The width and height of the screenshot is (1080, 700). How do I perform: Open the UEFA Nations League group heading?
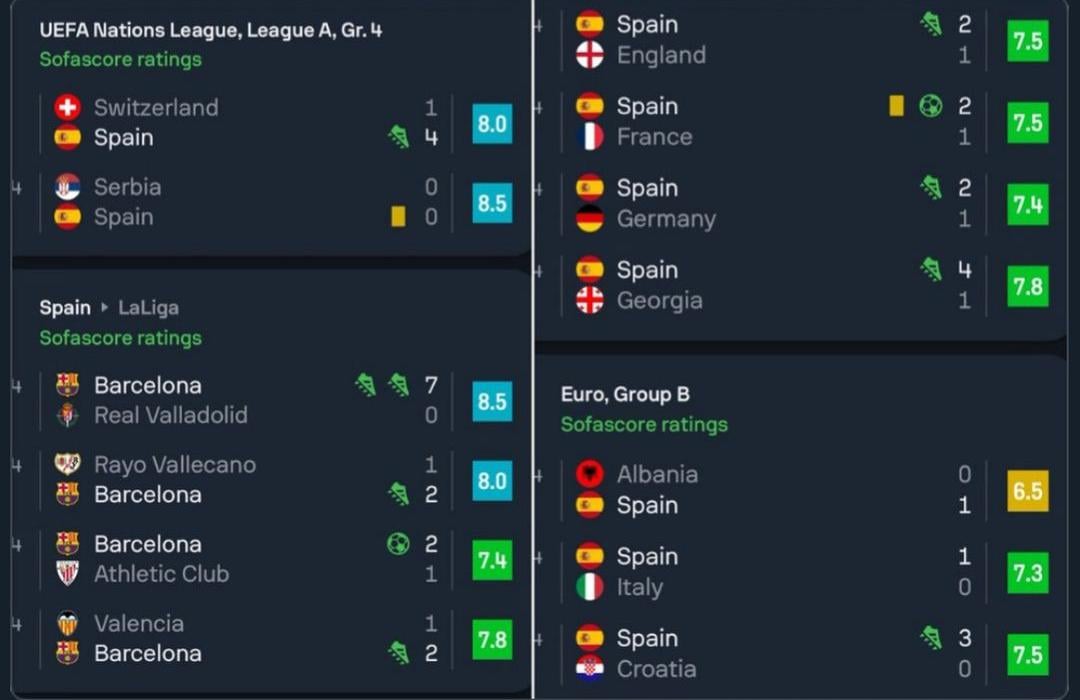(x=210, y=30)
